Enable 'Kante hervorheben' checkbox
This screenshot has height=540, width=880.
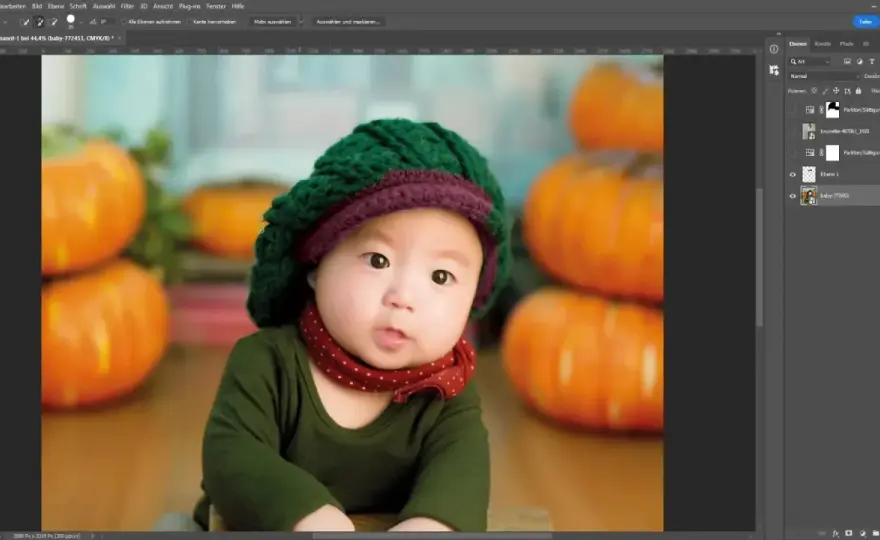pyautogui.click(x=189, y=22)
